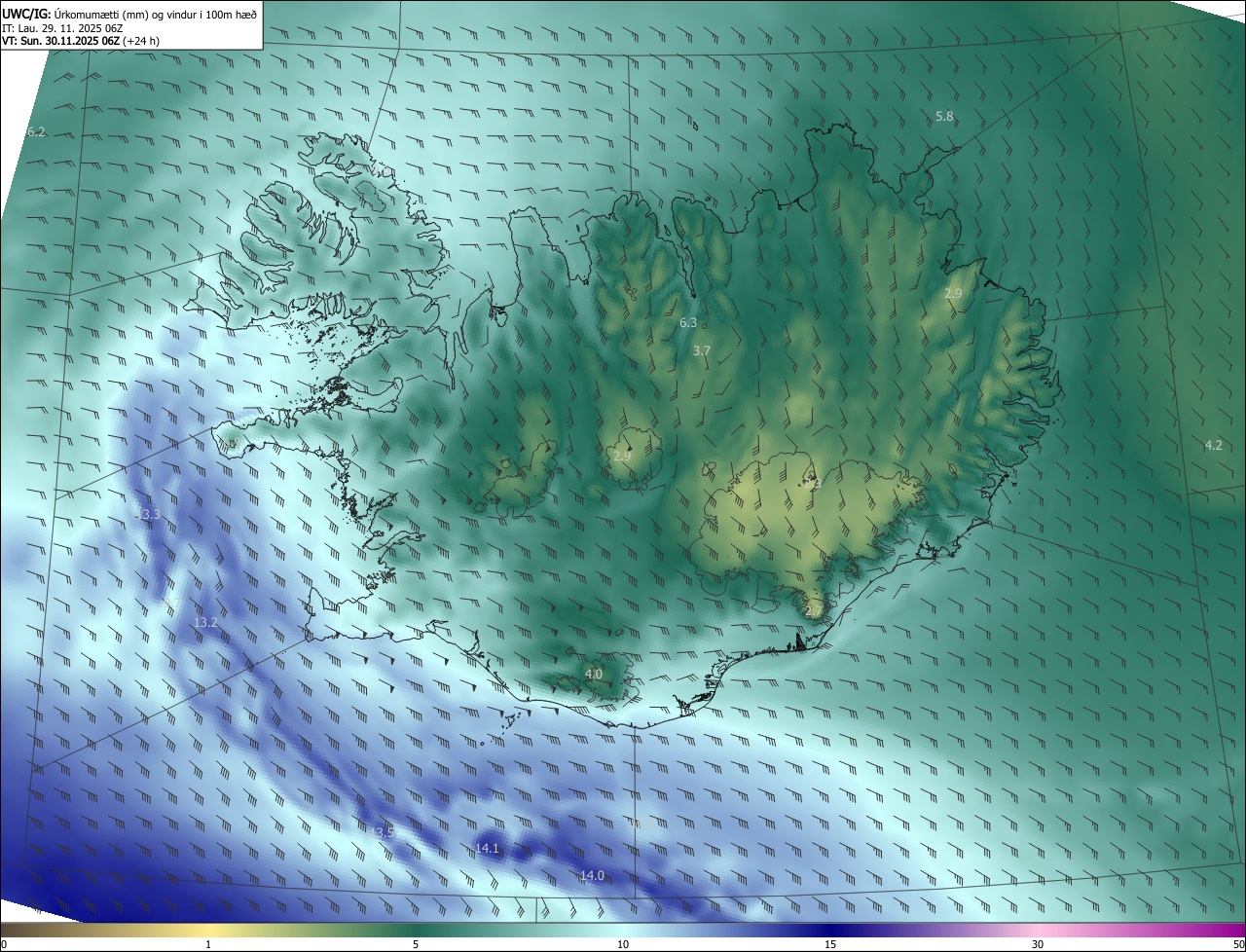Click the 6.2 value label
The image size is (1246, 952).
point(36,131)
